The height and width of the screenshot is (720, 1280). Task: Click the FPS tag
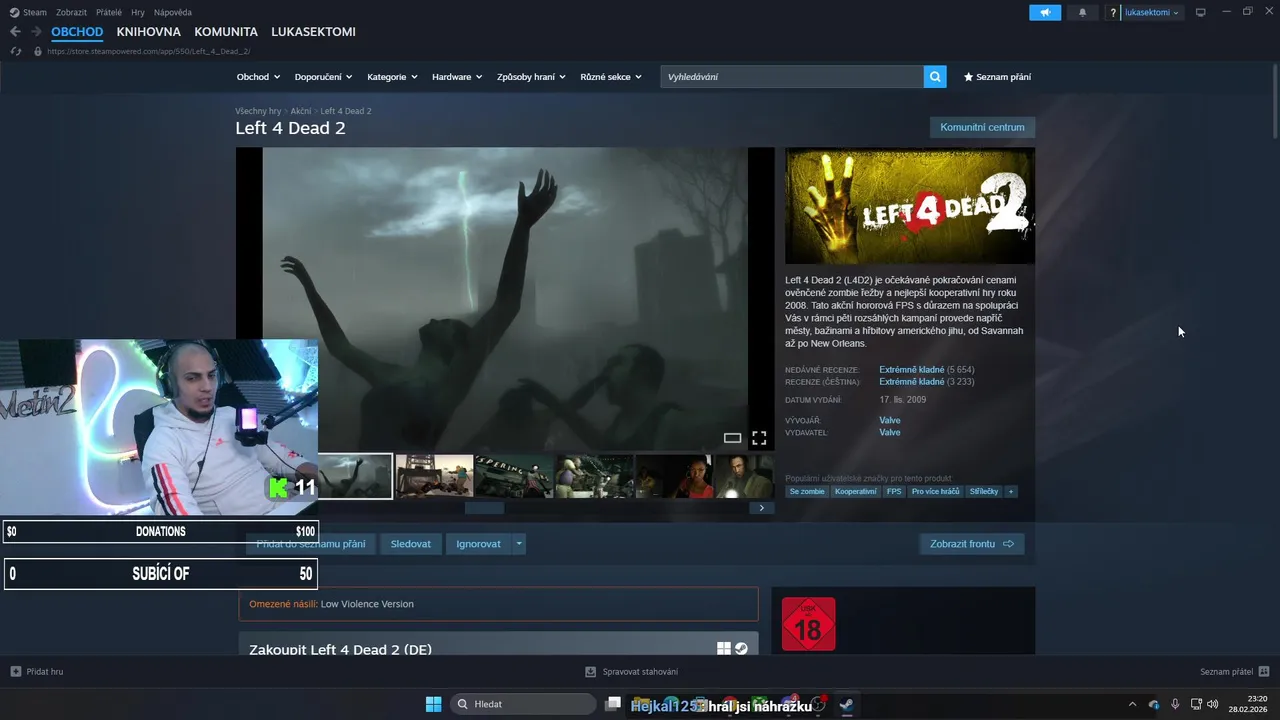click(x=894, y=492)
